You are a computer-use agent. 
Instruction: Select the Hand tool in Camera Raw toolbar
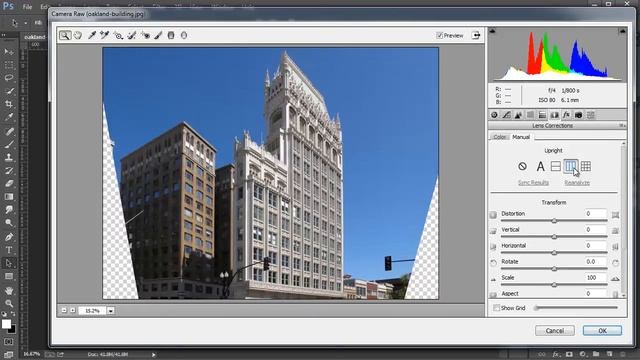click(x=78, y=36)
